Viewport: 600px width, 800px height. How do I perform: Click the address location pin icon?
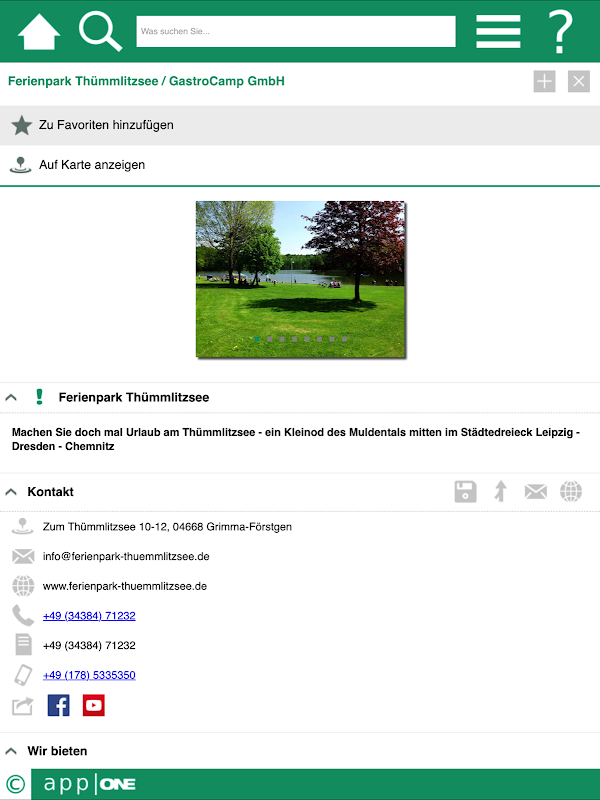point(23,526)
